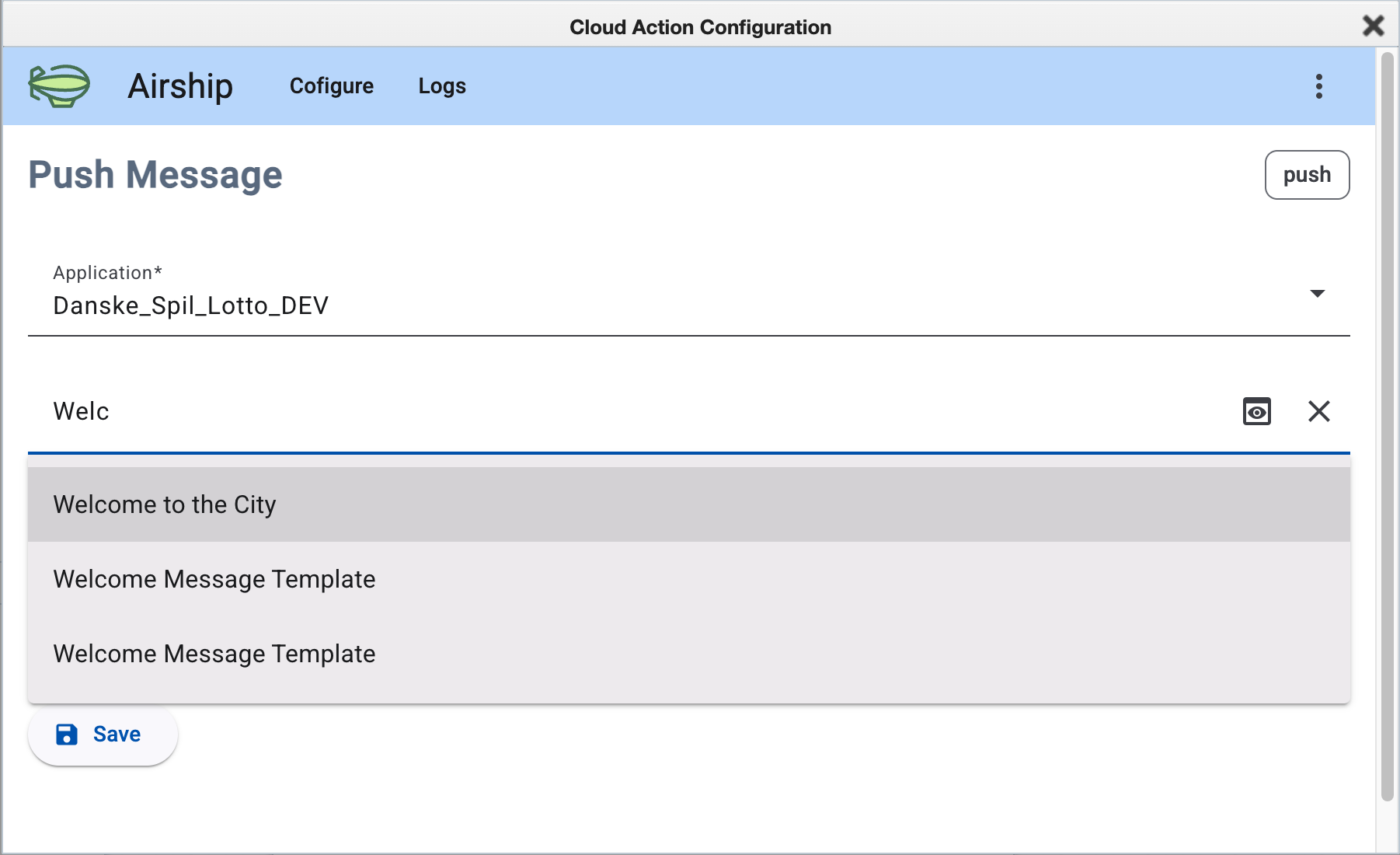Click the Save button label
1400x855 pixels.
117,735
